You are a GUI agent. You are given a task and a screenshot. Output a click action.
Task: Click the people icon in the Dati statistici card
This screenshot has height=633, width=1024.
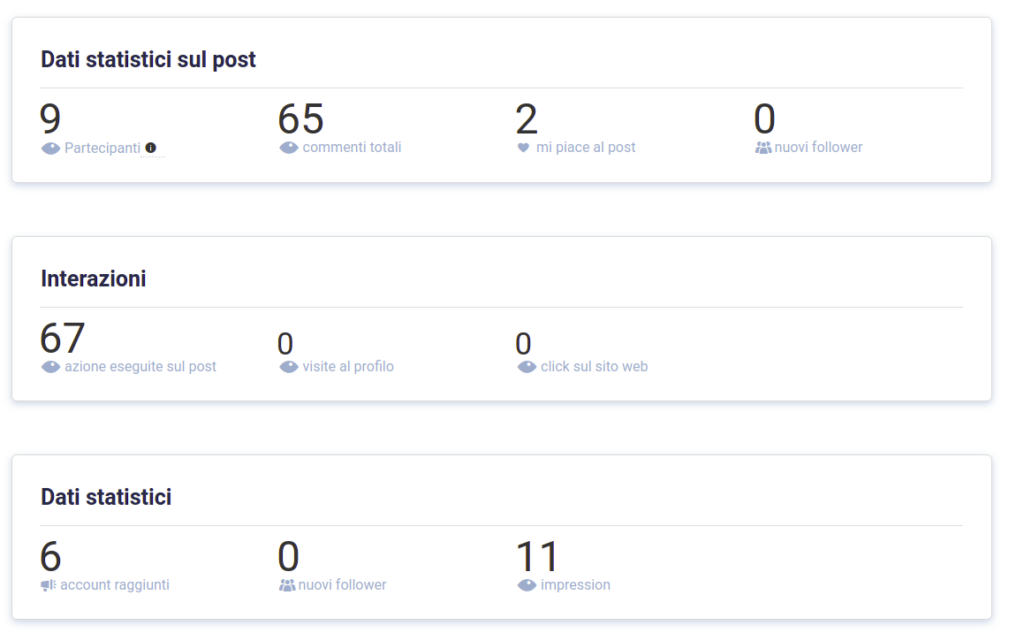click(x=287, y=585)
